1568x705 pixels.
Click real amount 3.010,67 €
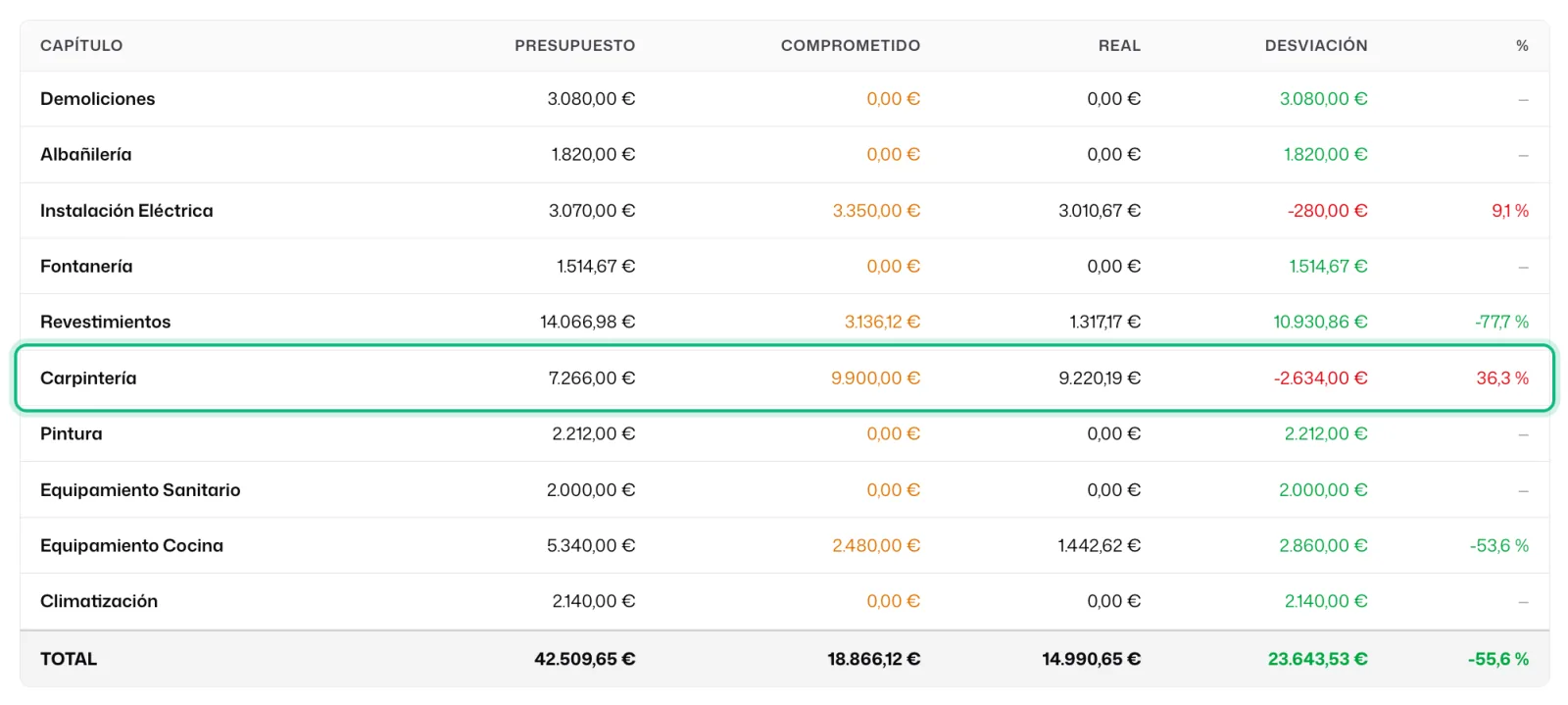tap(1100, 211)
